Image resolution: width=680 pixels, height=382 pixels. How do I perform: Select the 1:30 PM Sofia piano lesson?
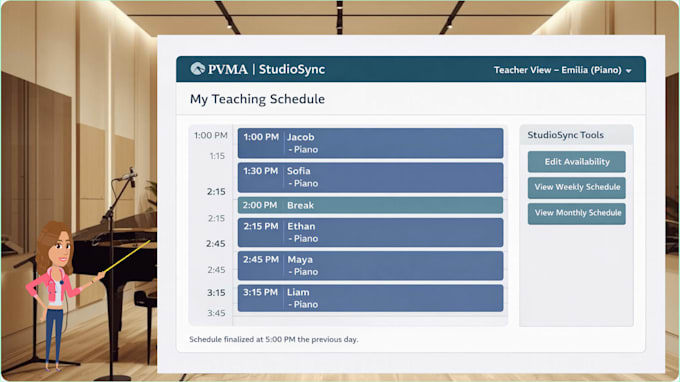coord(370,177)
